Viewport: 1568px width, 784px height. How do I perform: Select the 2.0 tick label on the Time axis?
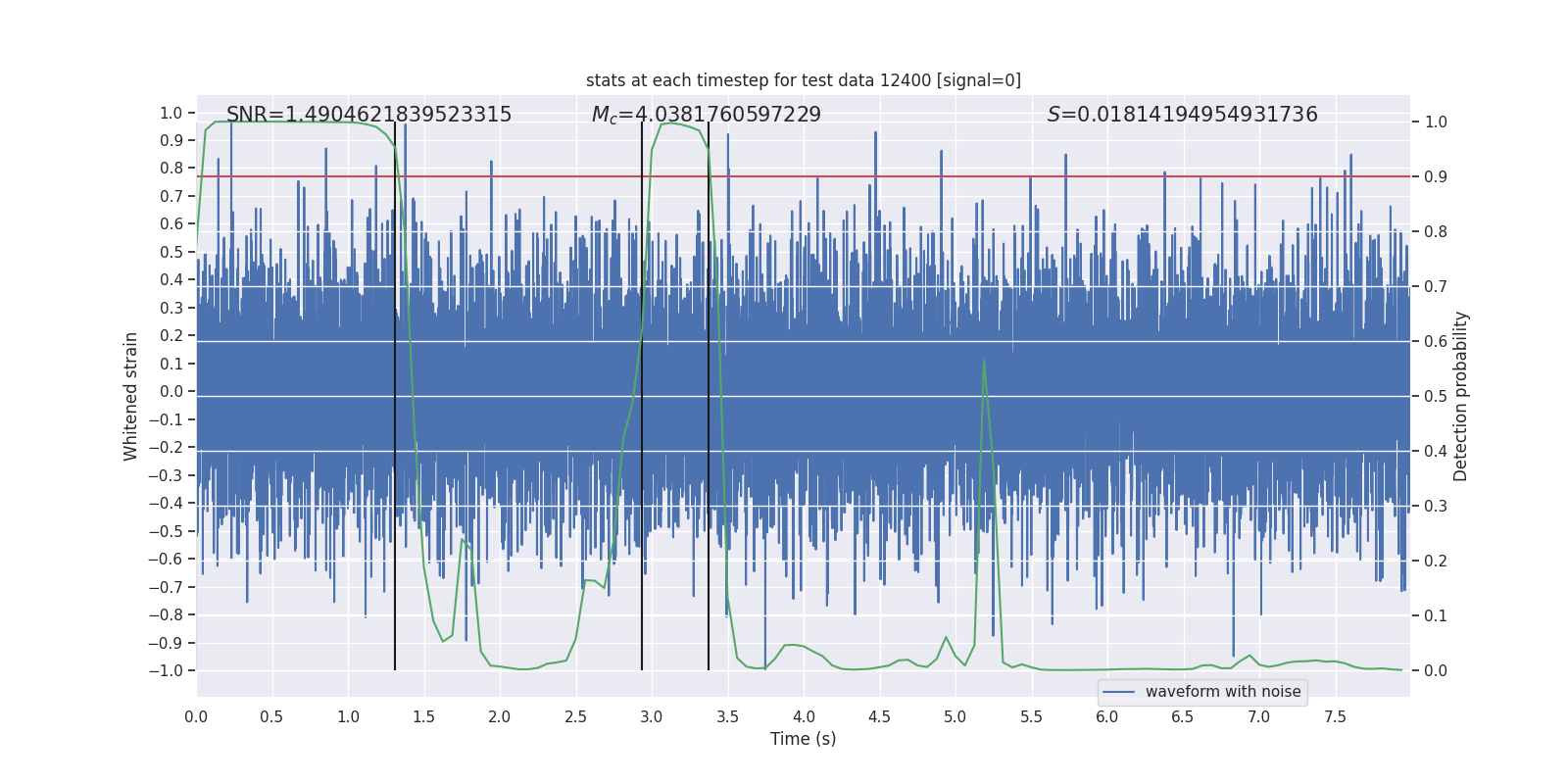click(x=500, y=716)
